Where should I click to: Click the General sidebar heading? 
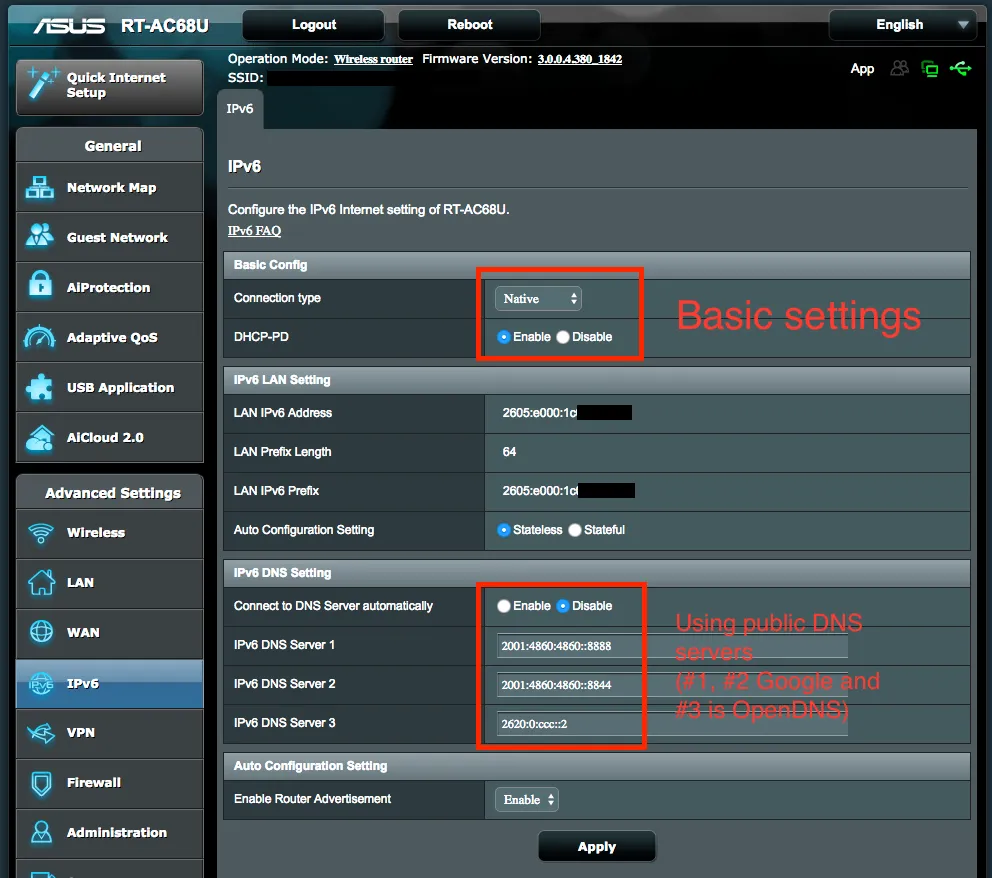[113, 146]
